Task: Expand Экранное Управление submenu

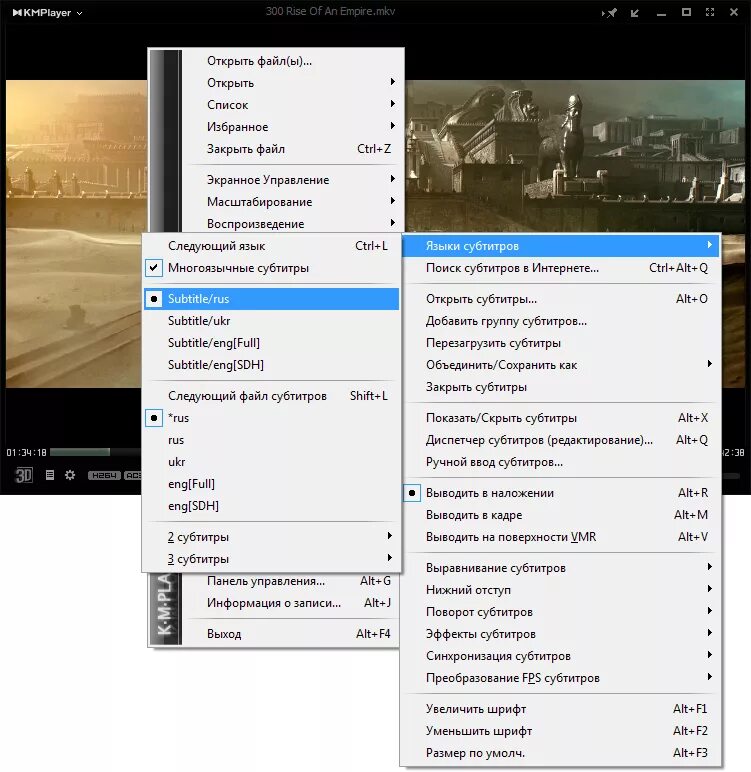Action: (x=294, y=180)
